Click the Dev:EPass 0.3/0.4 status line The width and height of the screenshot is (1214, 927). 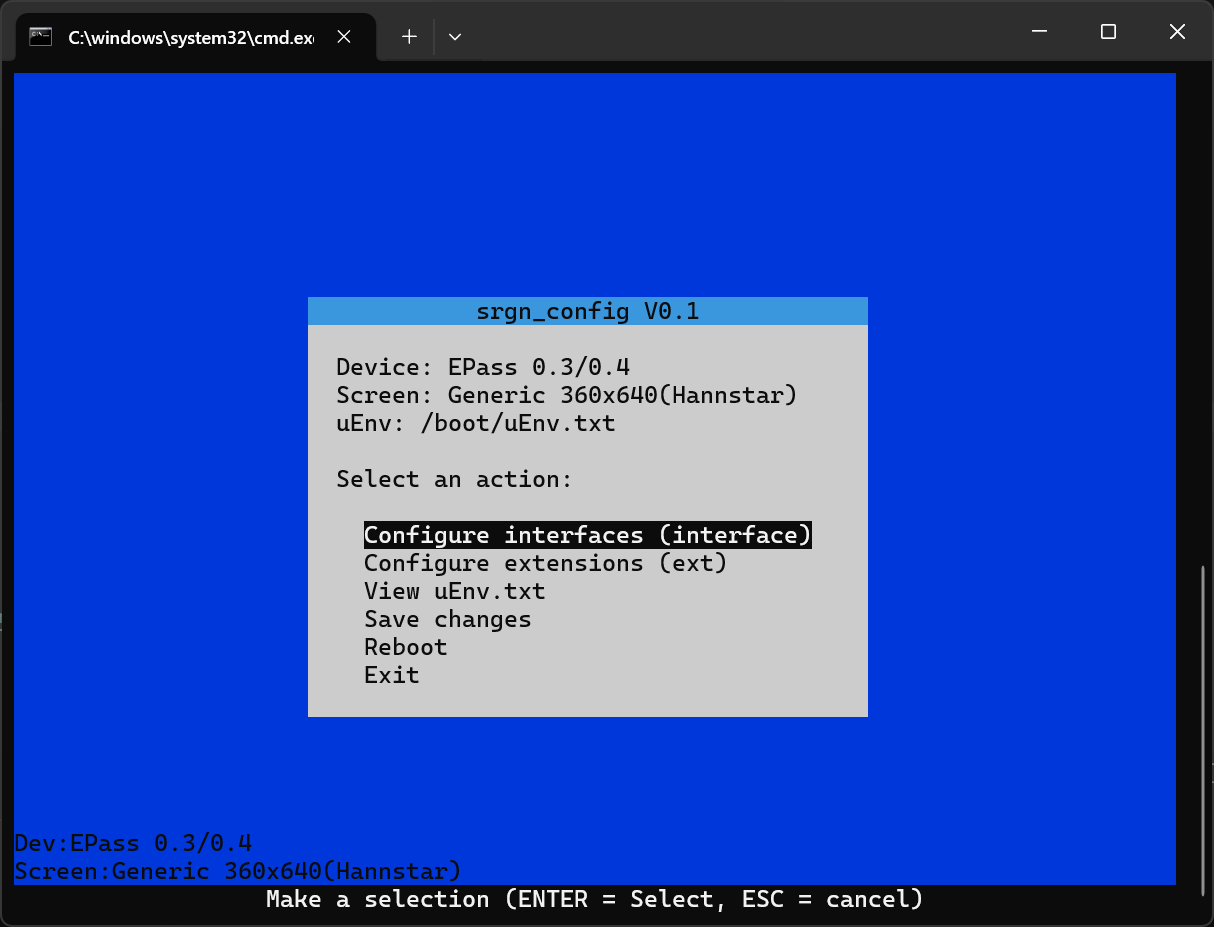point(133,843)
